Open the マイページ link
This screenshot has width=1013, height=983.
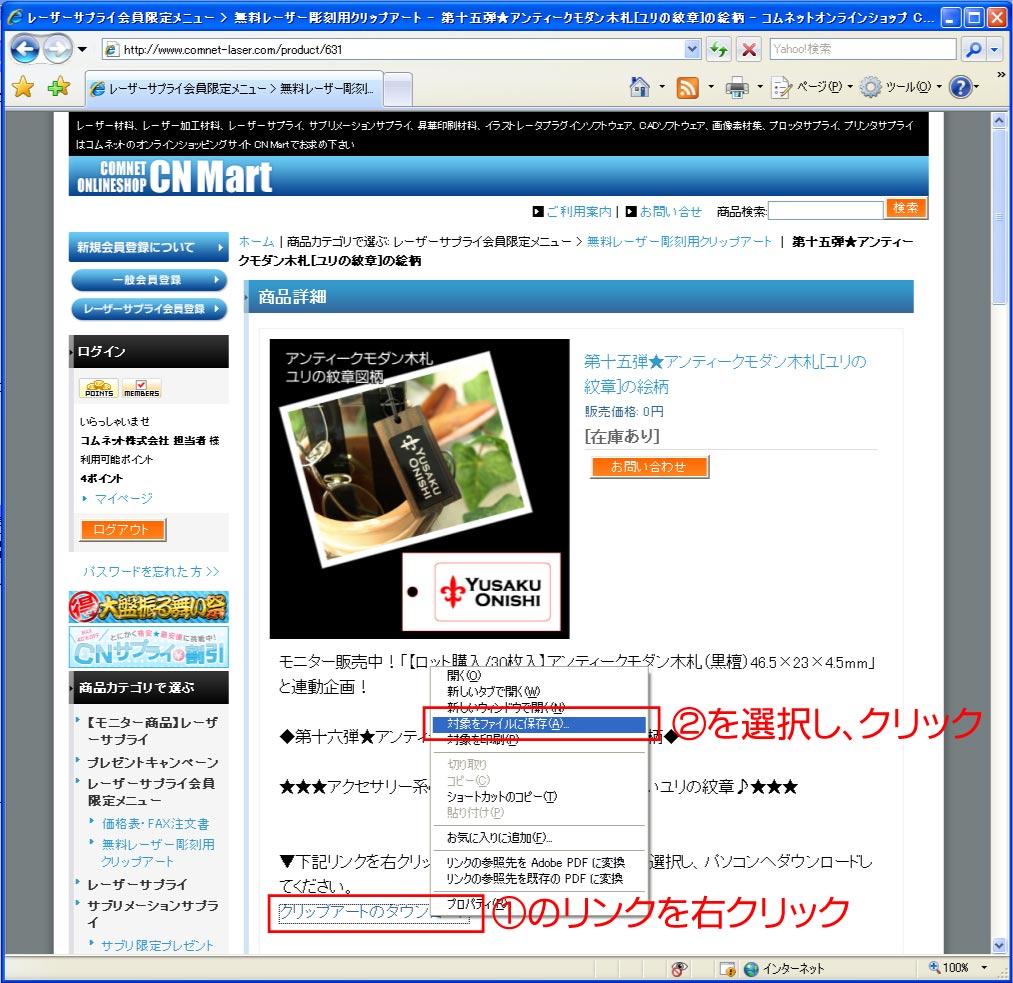(x=123, y=498)
